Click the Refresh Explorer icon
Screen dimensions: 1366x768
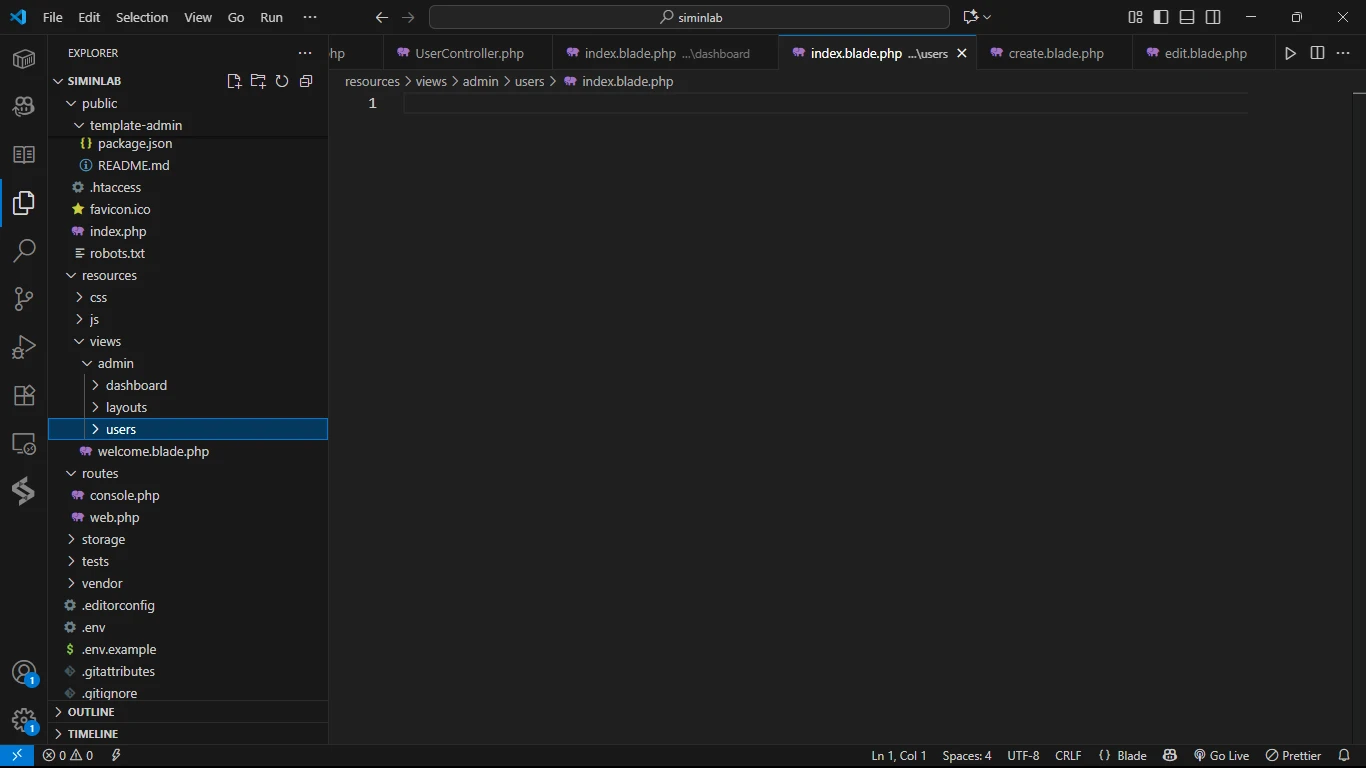pos(282,81)
